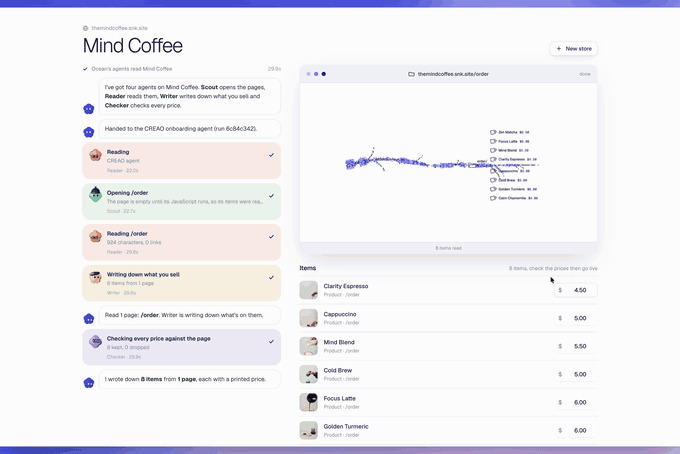Click the 'done' status in the preview header
Screen dimensions: 680x454
tap(585, 74)
